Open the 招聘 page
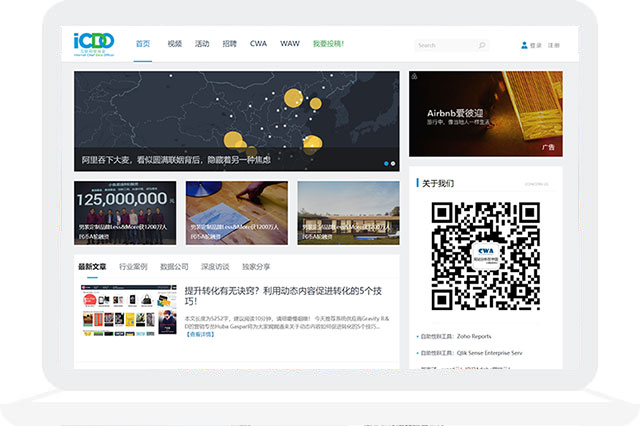Viewport: 640px width, 426px height. tap(229, 44)
